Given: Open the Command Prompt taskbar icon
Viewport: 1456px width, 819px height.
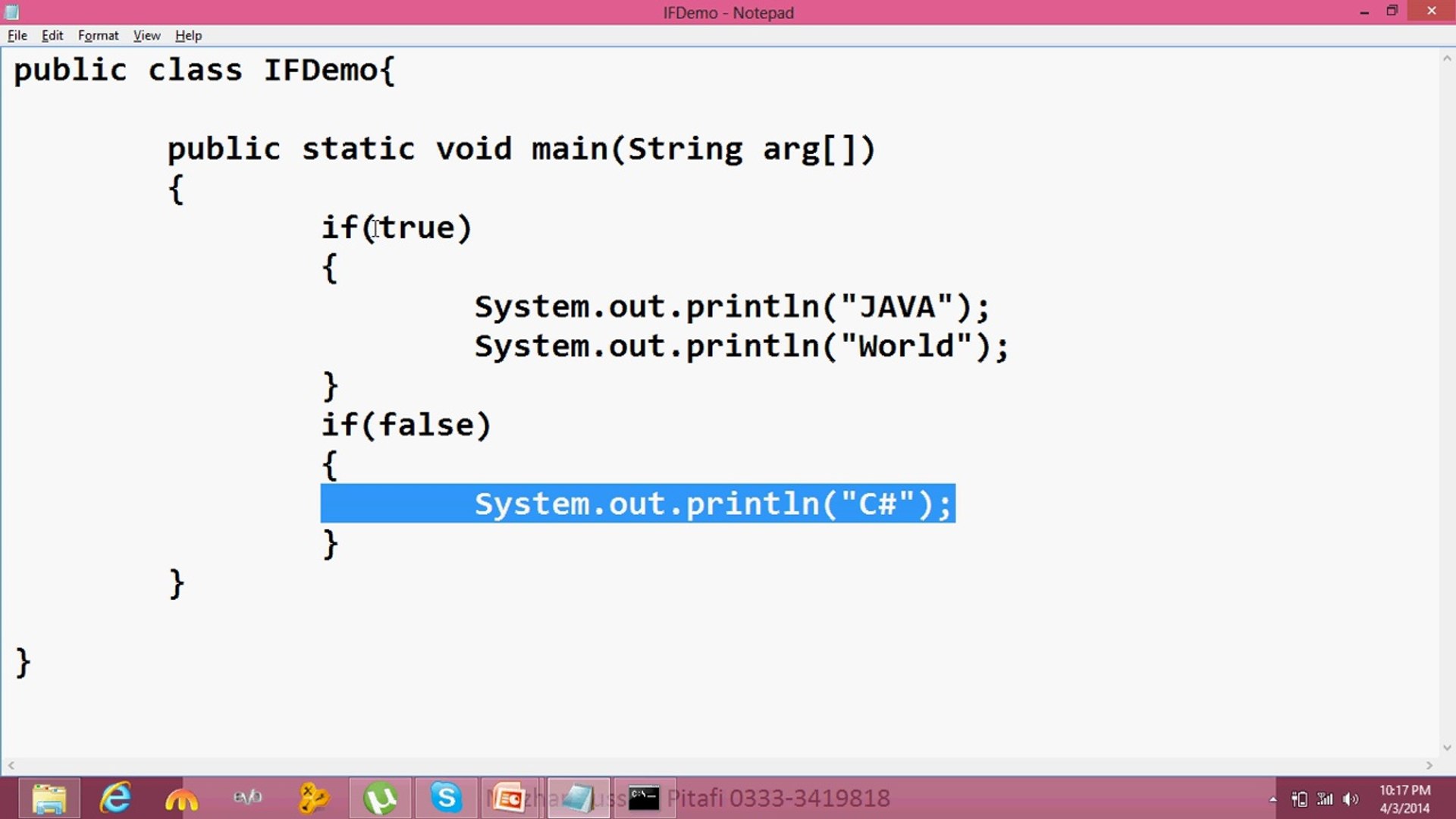Looking at the screenshot, I should click(644, 796).
